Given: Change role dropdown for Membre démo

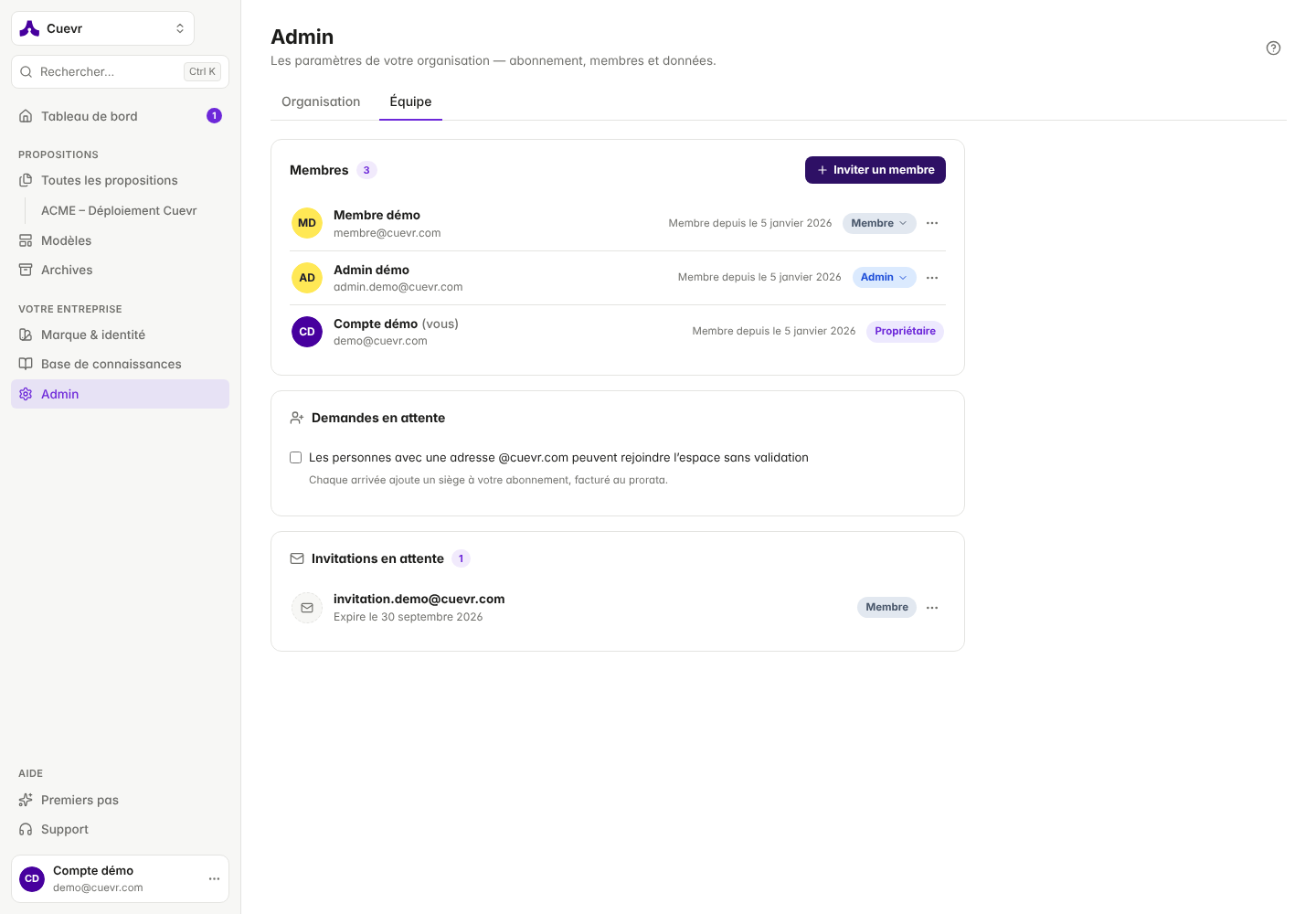Looking at the screenshot, I should 879,223.
